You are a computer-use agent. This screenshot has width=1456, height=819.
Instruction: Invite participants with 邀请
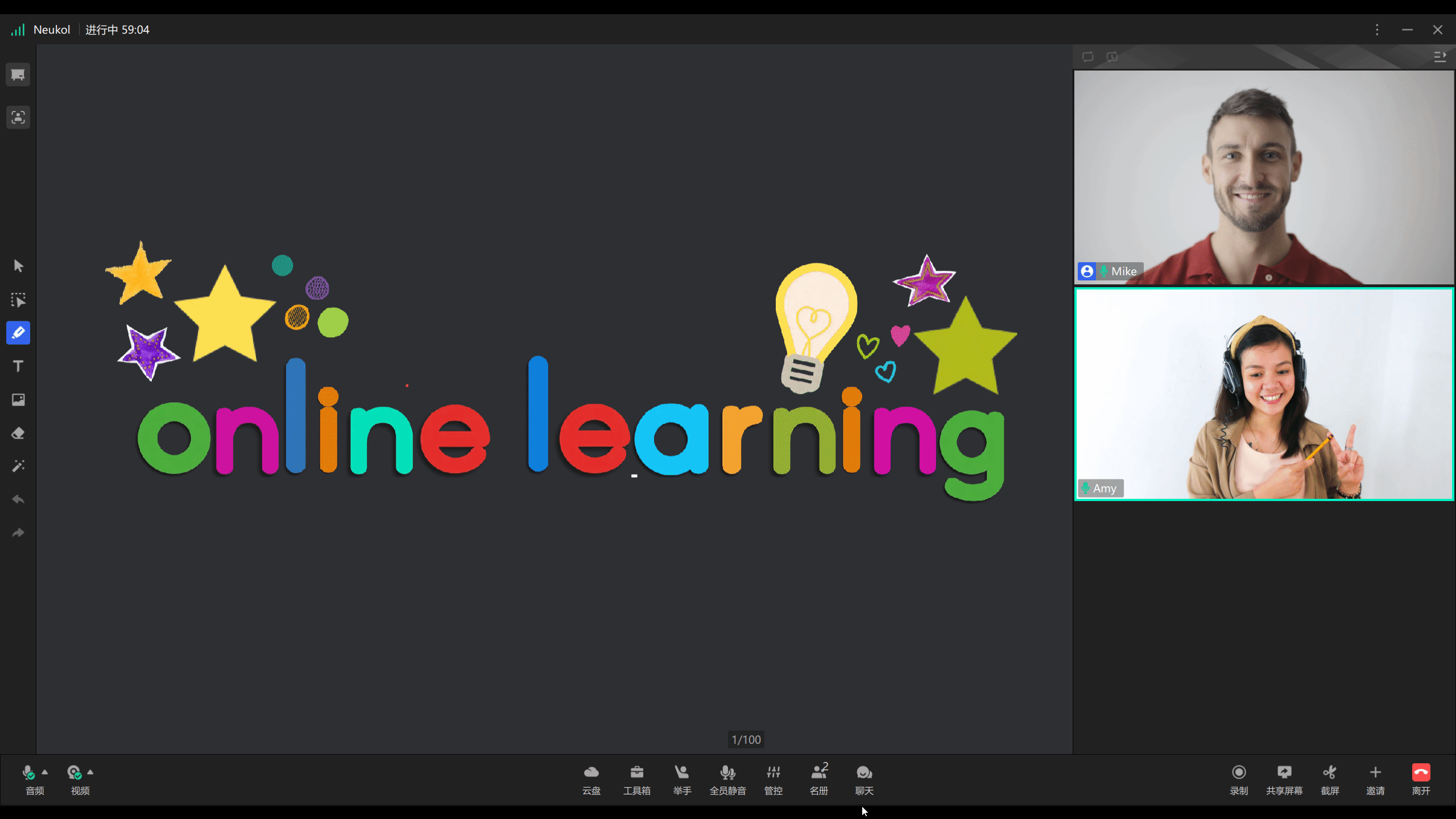1375,780
